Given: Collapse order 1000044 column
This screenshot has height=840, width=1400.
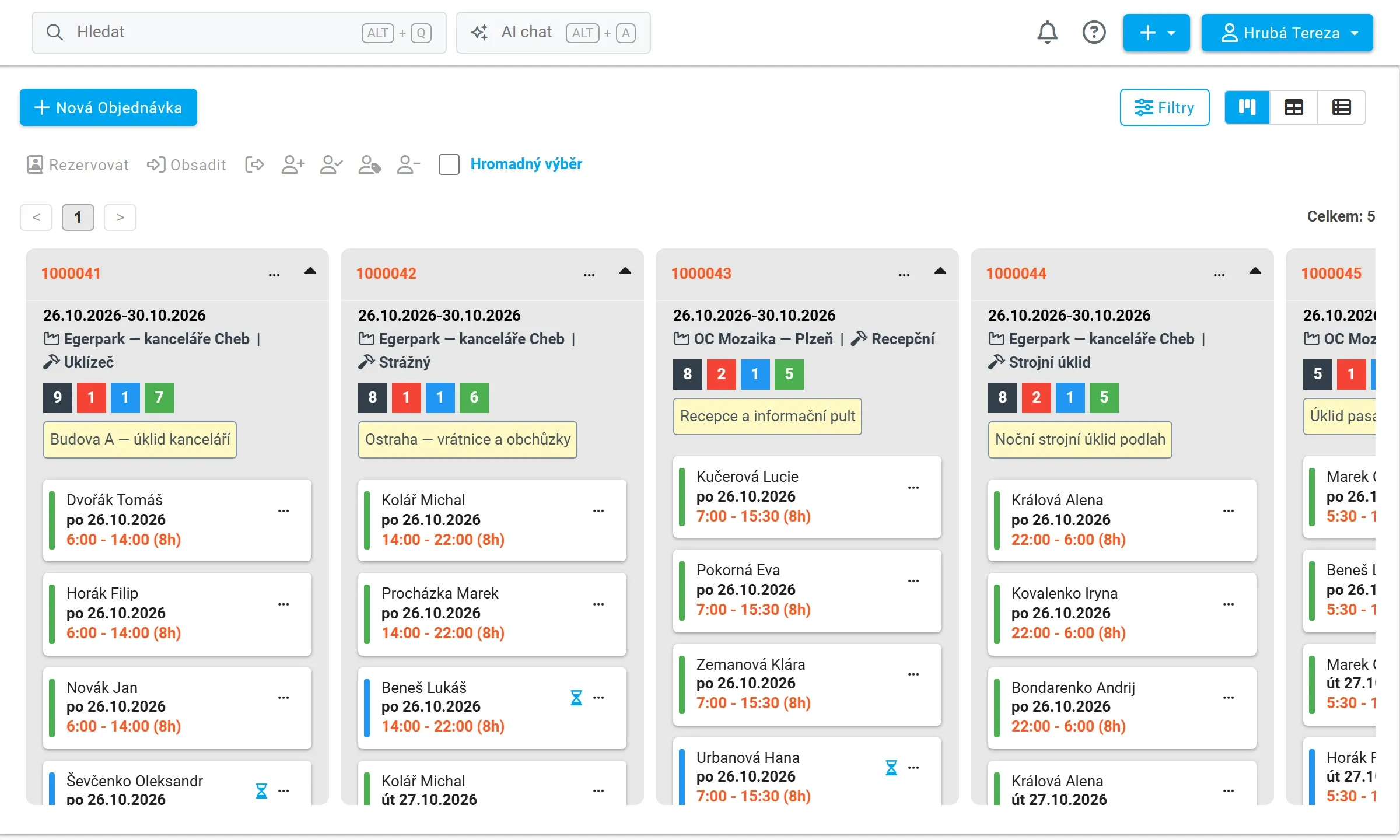Looking at the screenshot, I should point(1255,271).
